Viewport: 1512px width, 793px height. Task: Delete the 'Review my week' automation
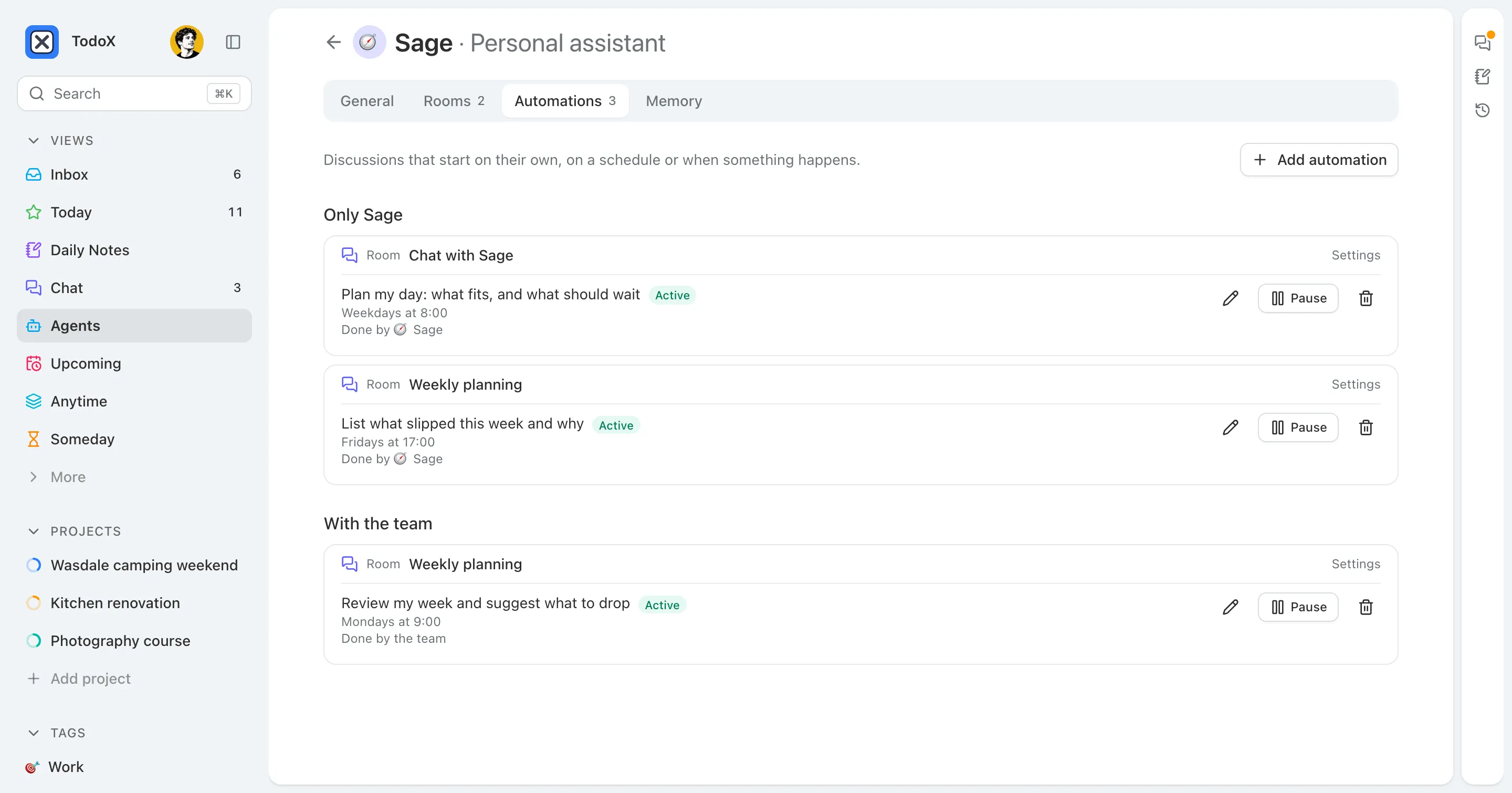pos(1366,607)
